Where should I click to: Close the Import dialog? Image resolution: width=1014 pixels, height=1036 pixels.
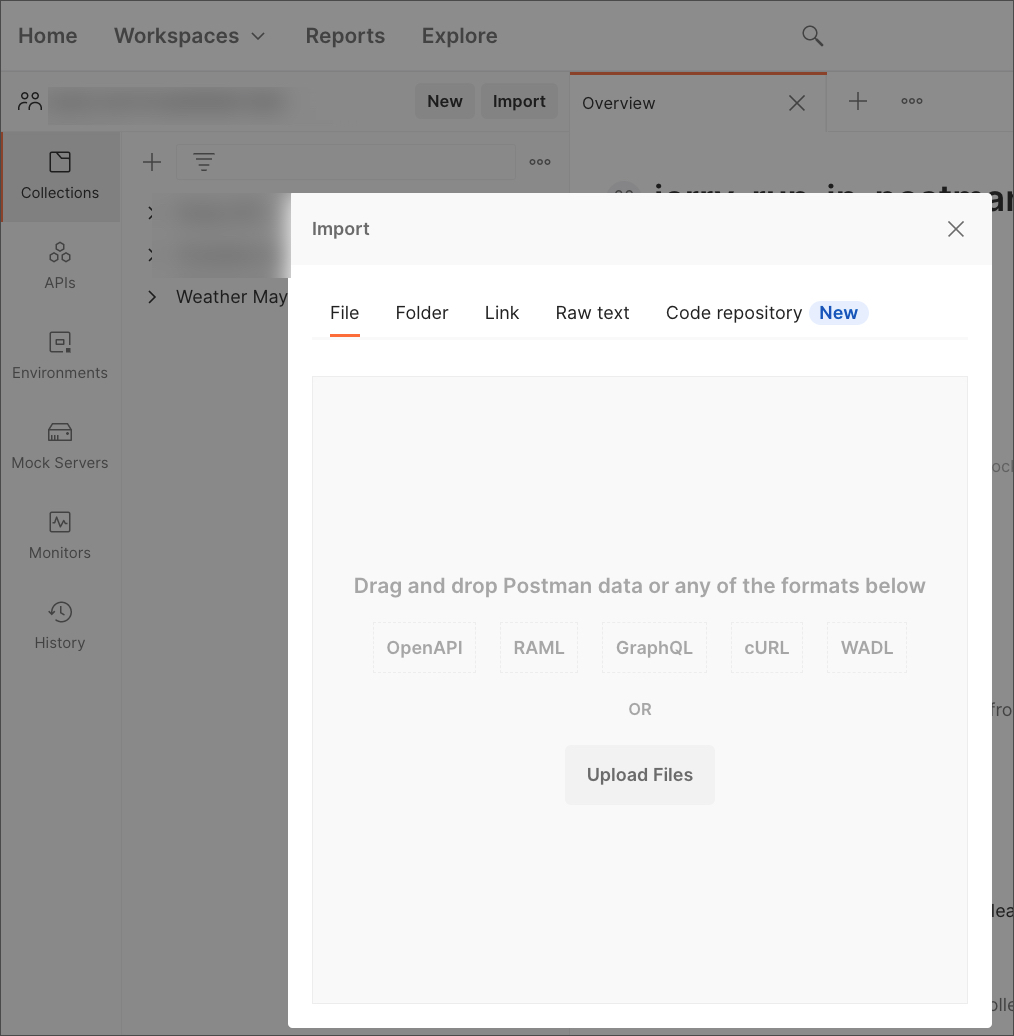click(956, 229)
